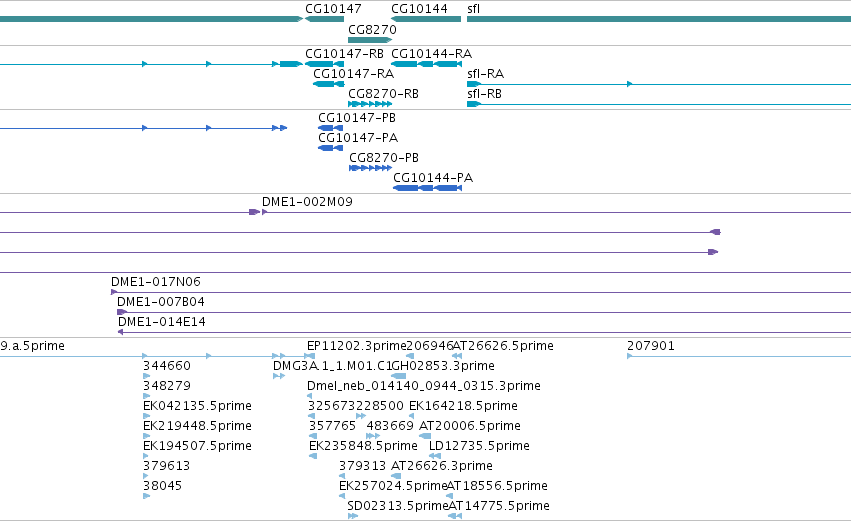The image size is (851, 521).
Task: Click the 379613 EST label
Action: pos(167,466)
